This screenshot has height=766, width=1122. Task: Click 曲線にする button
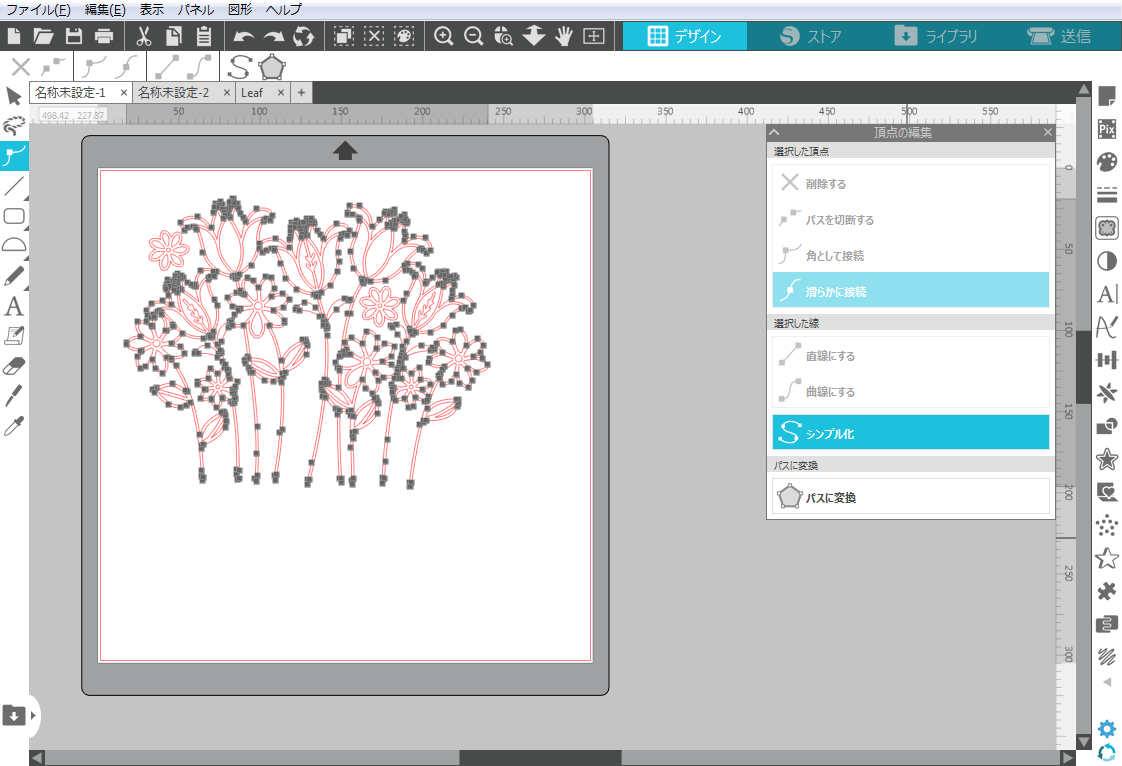pyautogui.click(x=910, y=391)
